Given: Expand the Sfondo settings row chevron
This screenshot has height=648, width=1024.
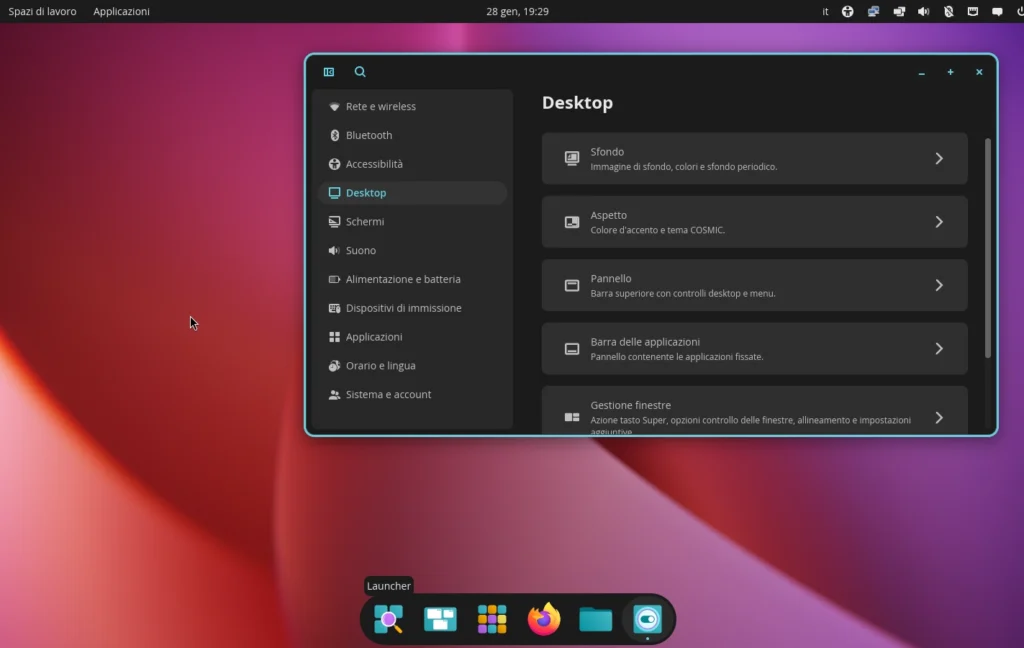Looking at the screenshot, I should pos(938,158).
